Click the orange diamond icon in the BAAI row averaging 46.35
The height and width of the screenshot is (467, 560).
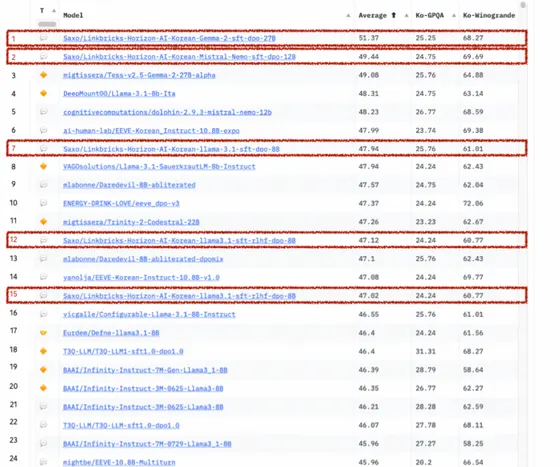click(x=44, y=388)
